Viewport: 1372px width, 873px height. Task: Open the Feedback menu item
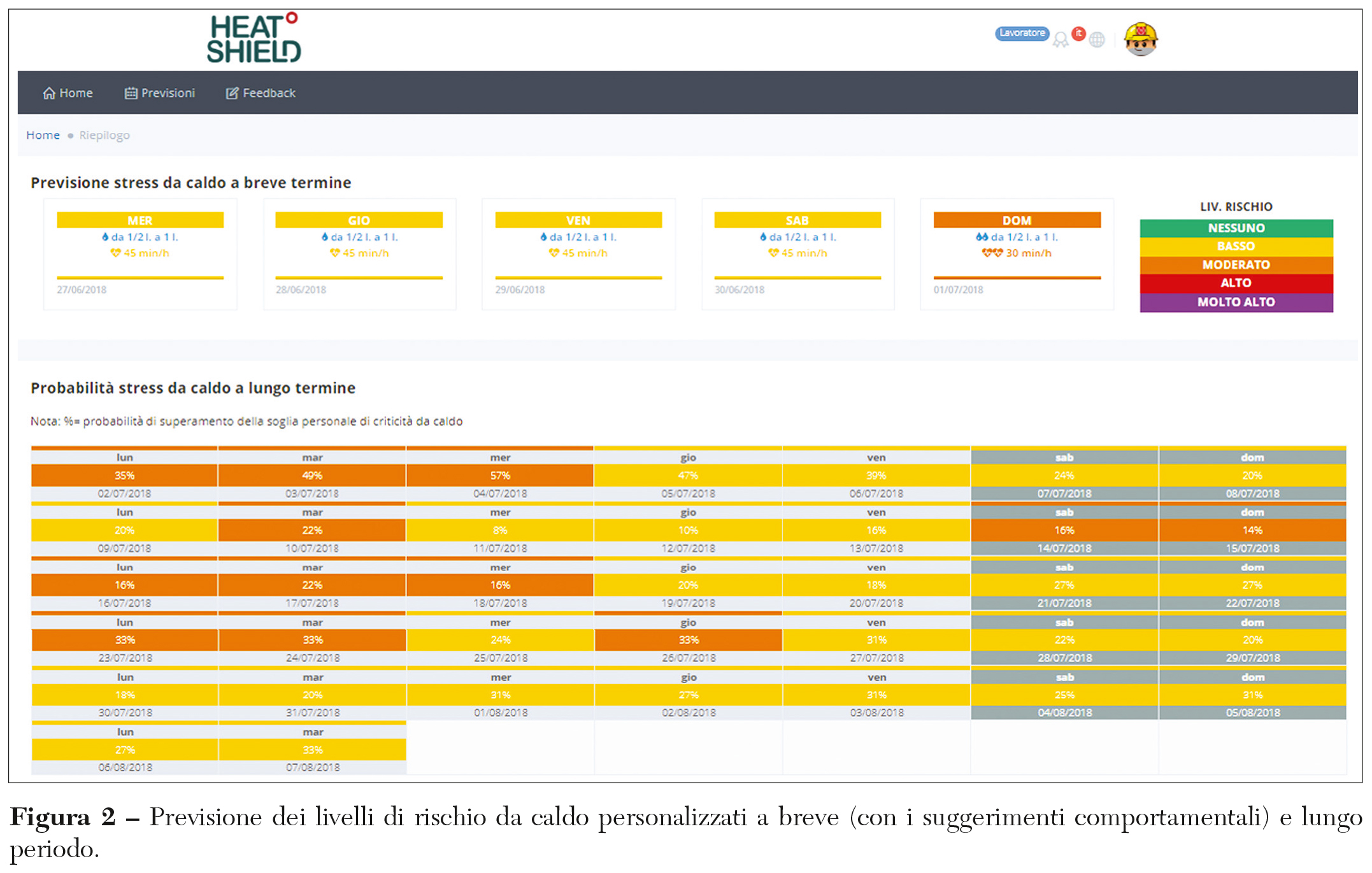[269, 94]
